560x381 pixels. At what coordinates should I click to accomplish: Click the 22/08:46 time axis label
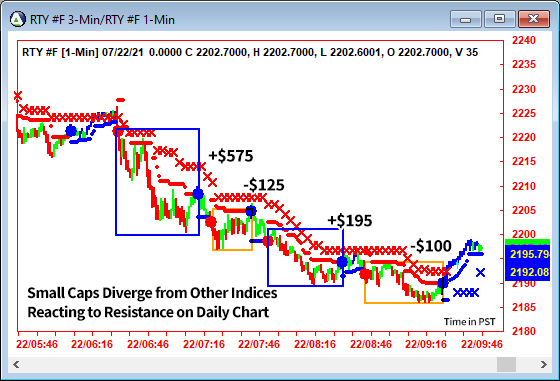click(x=371, y=344)
